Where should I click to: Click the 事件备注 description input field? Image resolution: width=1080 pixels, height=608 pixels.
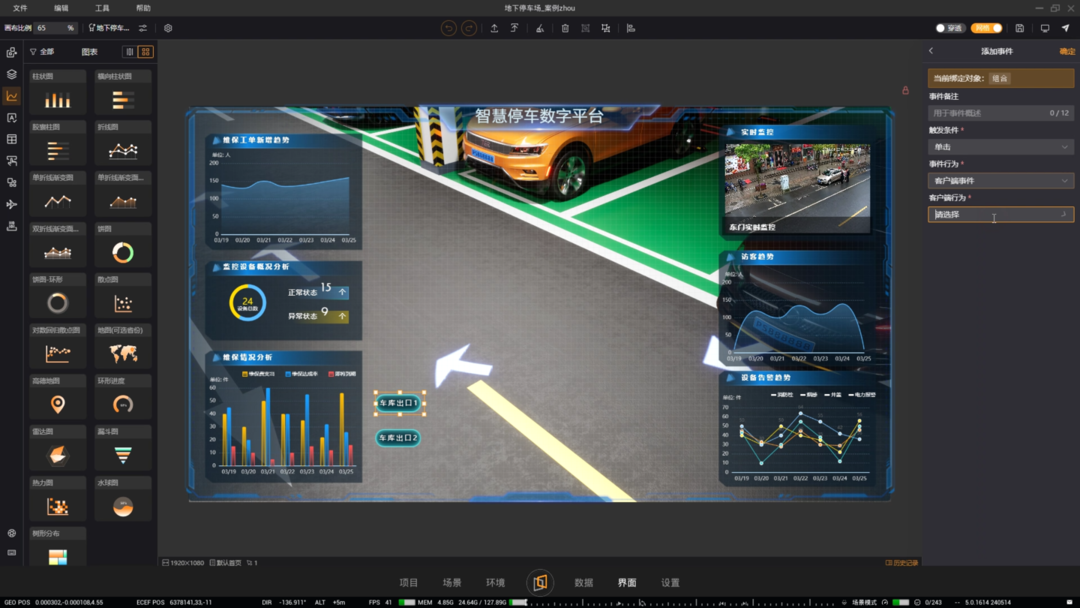990,113
